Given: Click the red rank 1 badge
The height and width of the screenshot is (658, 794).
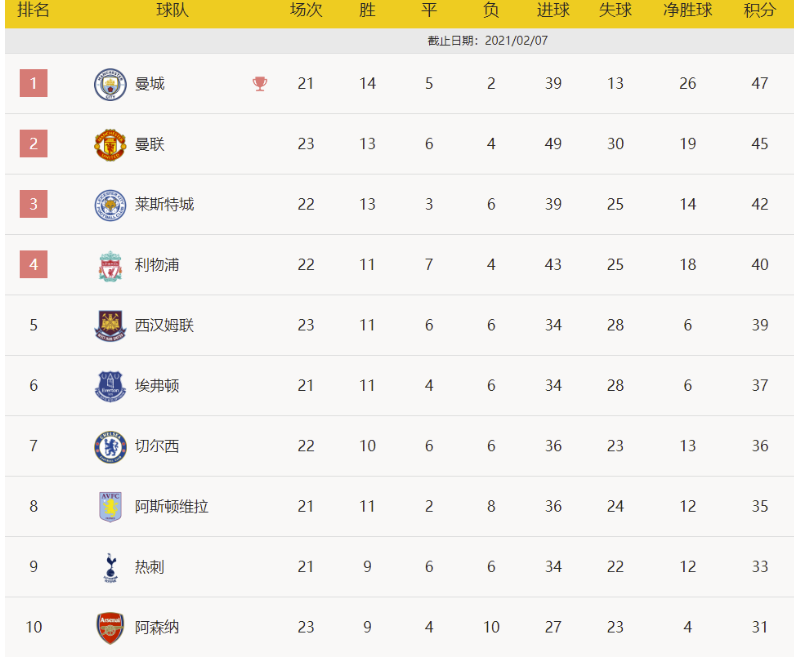Looking at the screenshot, I should [x=33, y=84].
